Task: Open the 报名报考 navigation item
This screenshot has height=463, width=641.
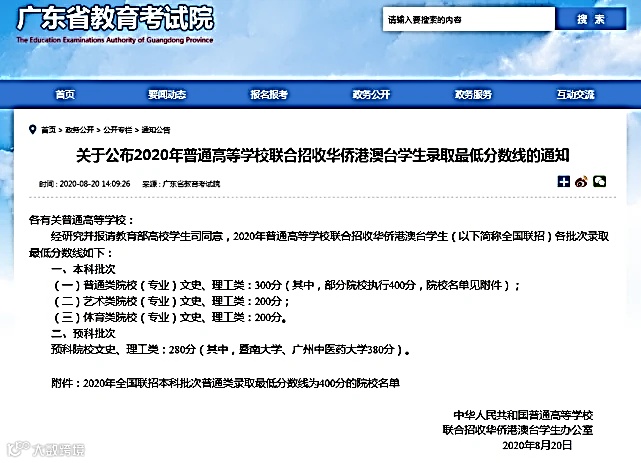Action: coord(269,94)
